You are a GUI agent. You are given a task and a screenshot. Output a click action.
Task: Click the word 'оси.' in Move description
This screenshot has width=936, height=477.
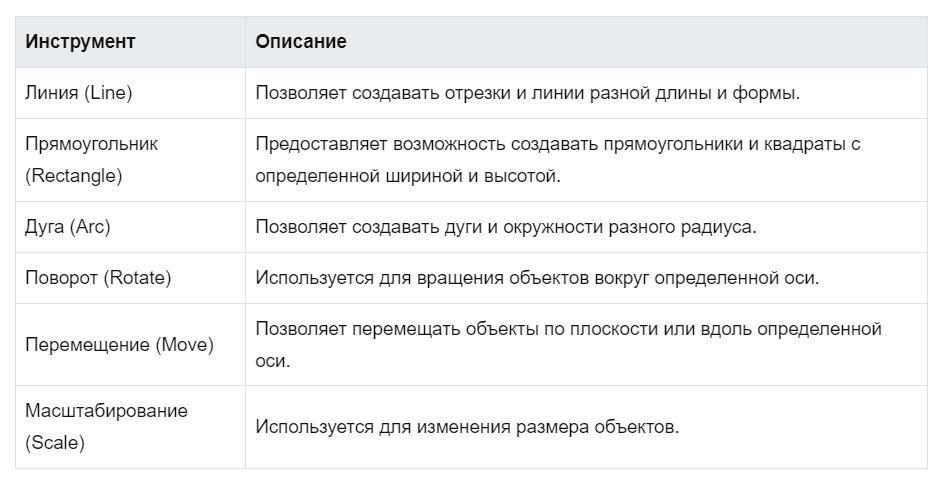(272, 361)
